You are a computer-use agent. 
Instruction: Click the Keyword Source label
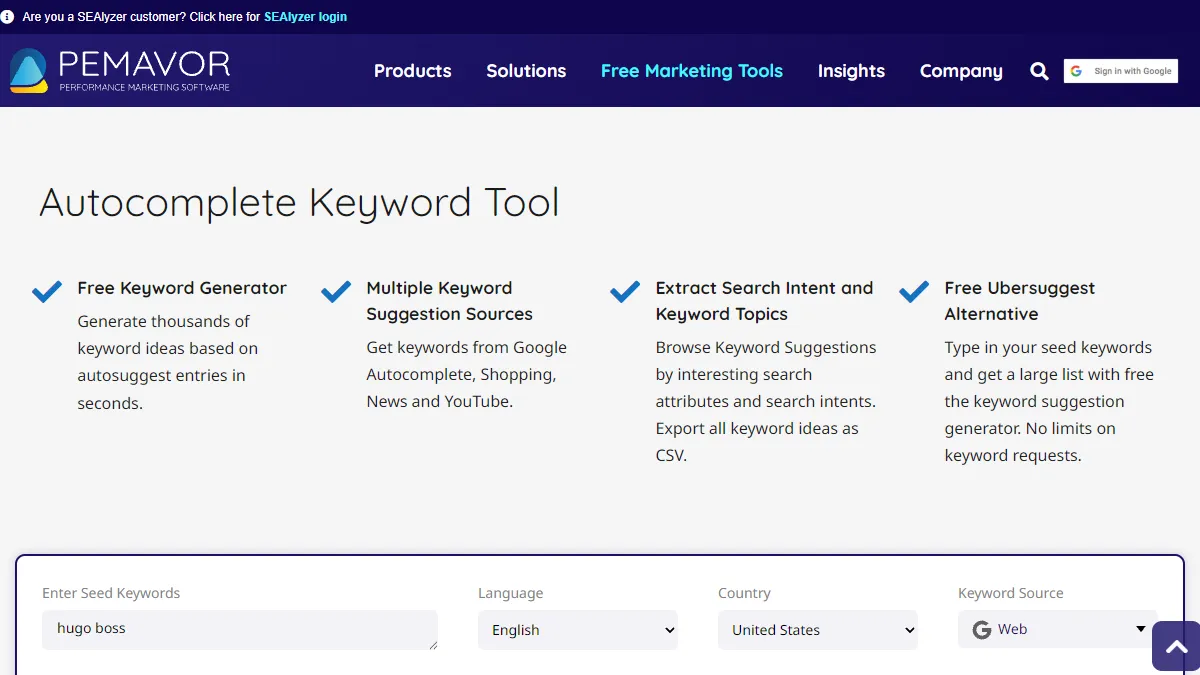pos(1011,593)
